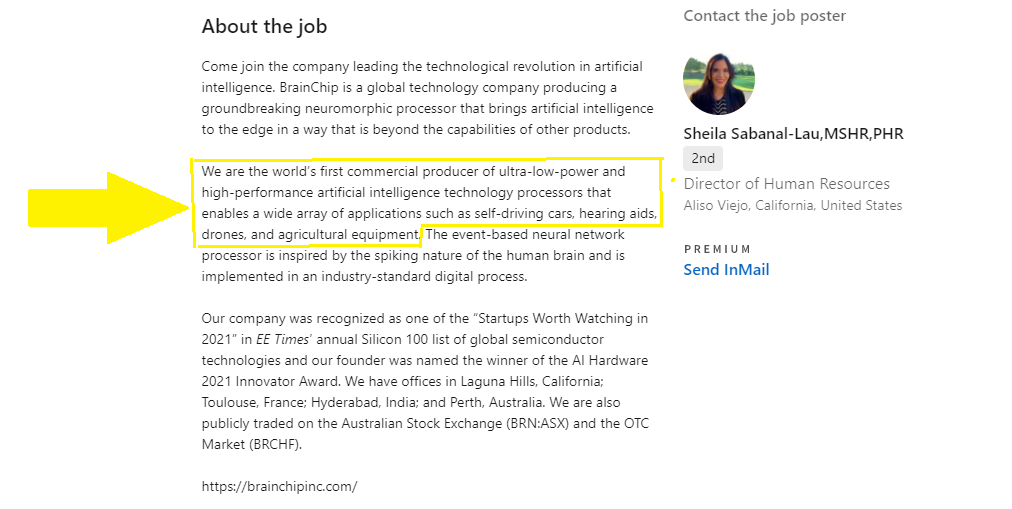
Task: Open Sheila Sabanal-Lau's profile photo
Action: coord(719,79)
